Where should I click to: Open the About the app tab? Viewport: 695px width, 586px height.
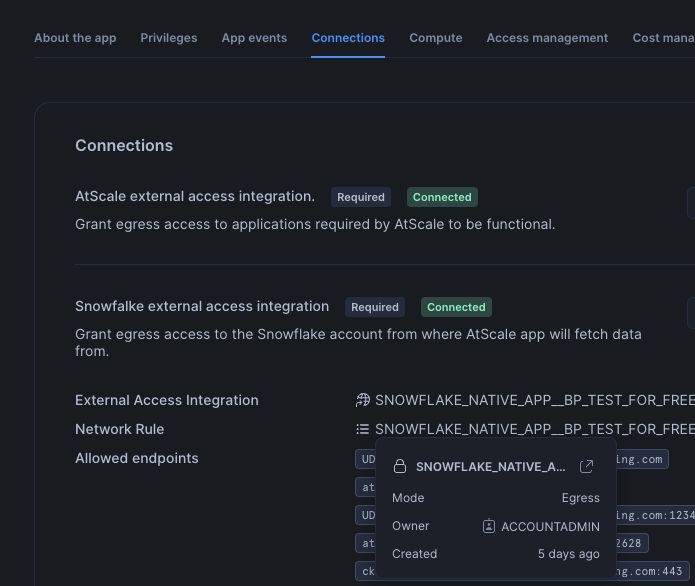point(75,38)
